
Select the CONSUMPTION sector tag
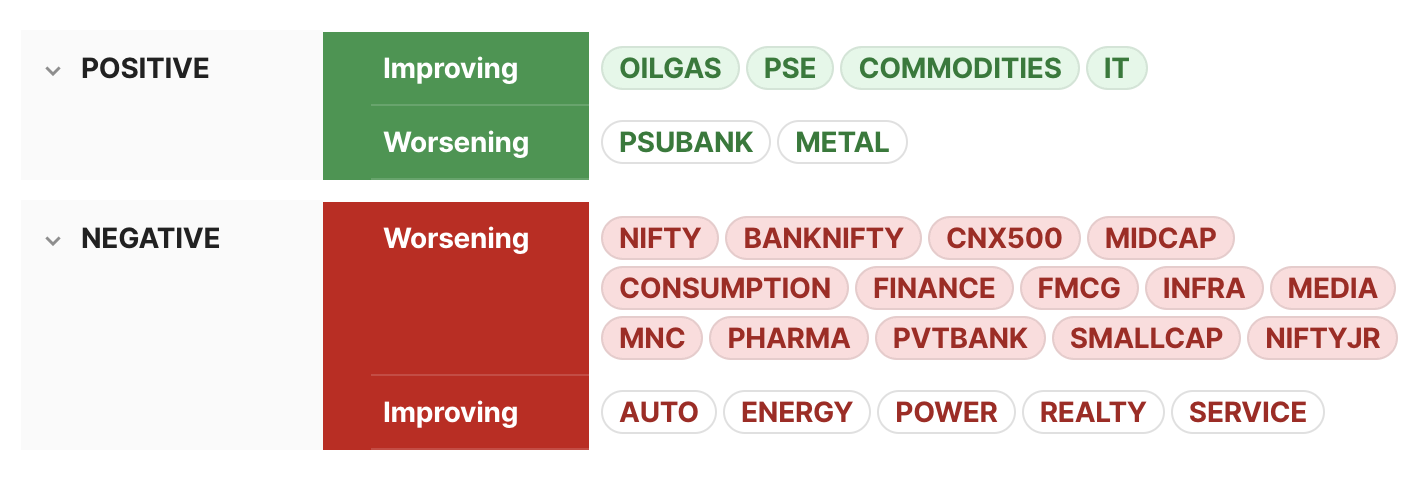point(725,288)
